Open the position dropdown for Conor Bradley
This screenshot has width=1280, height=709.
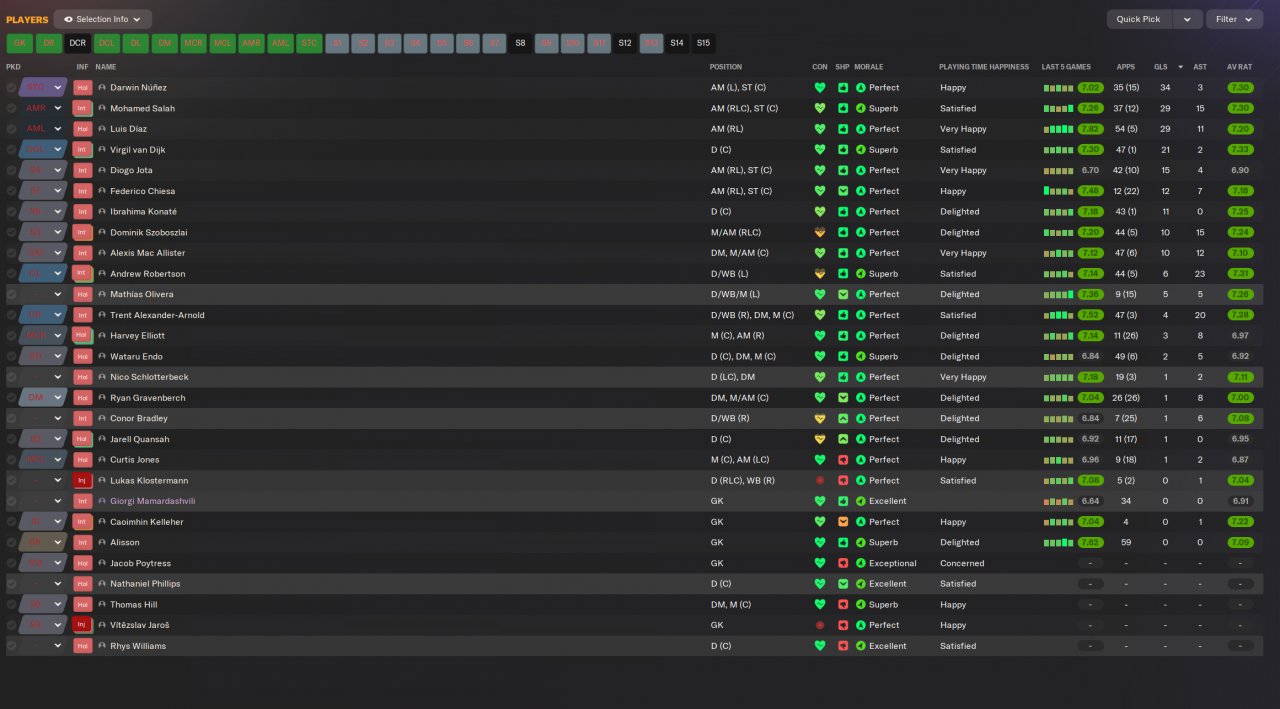click(58, 419)
